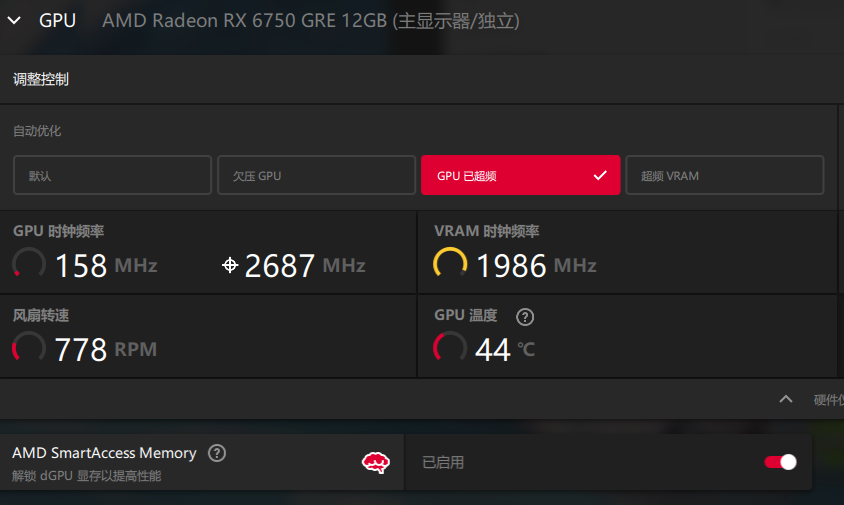
Task: Click the checkmark on GPU 已超频
Action: [600, 176]
